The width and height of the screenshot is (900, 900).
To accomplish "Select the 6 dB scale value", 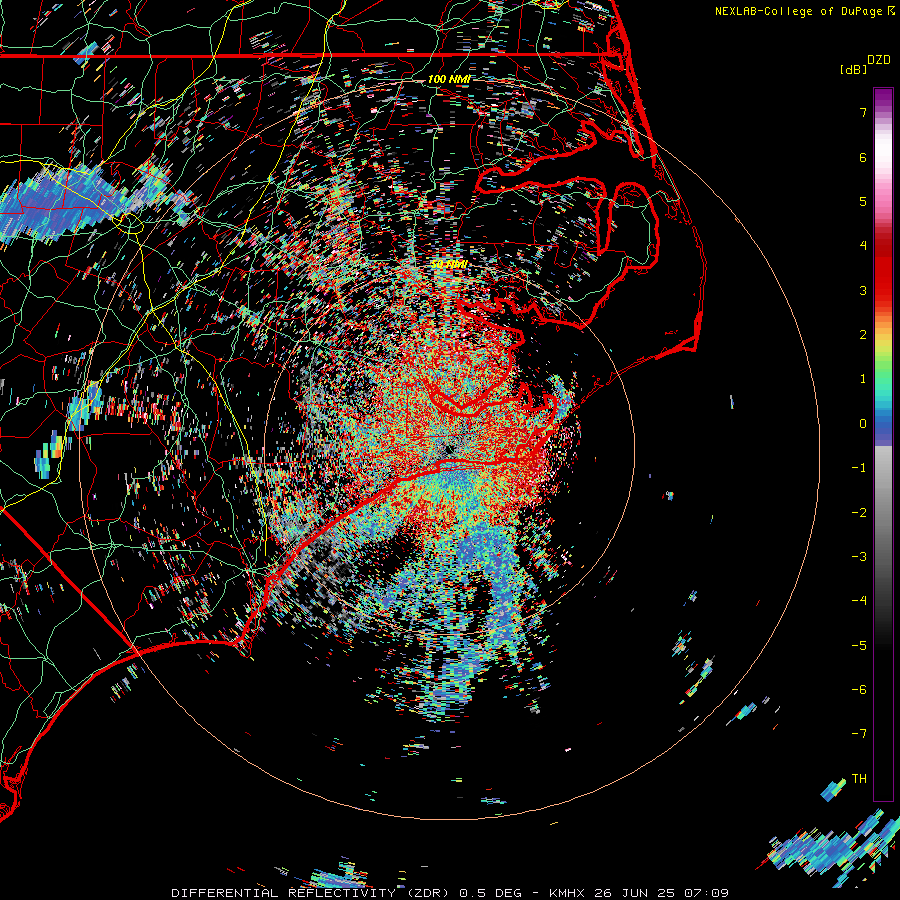I will coord(863,157).
